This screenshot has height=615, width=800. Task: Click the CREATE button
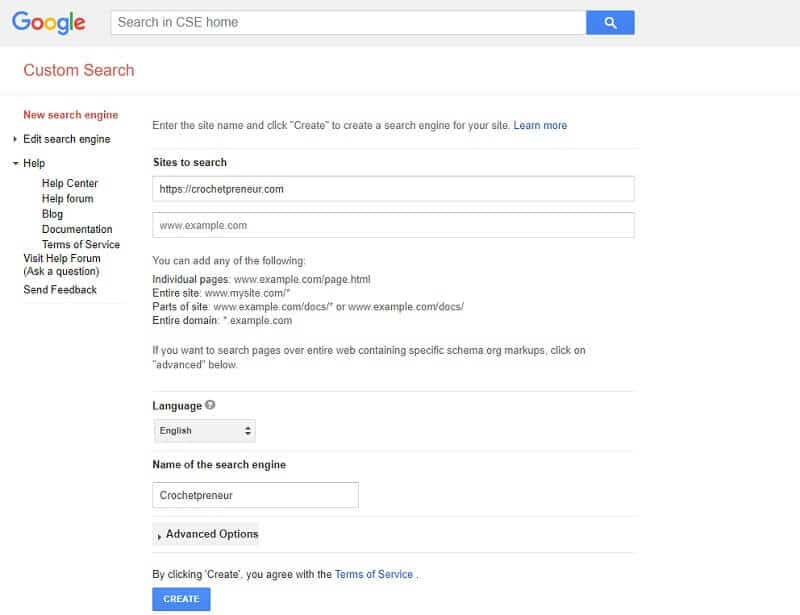181,599
